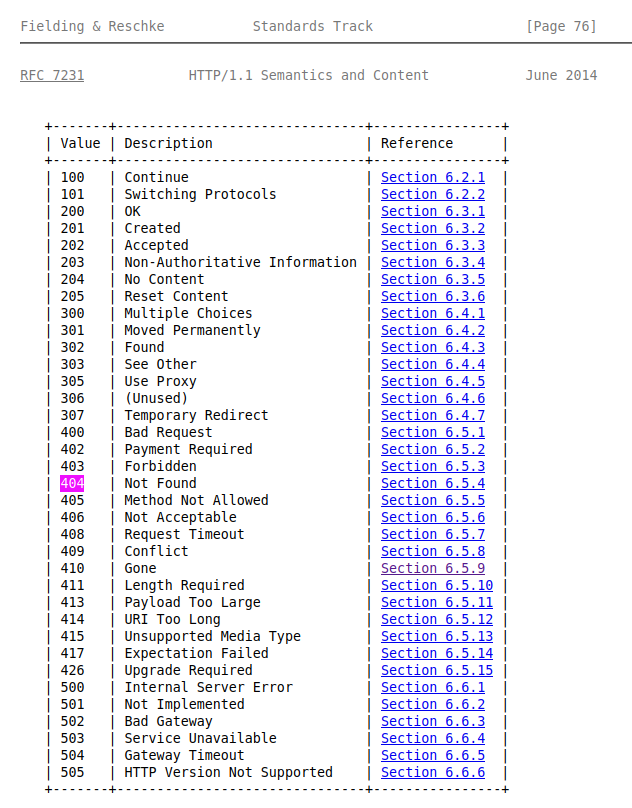Open Section 6.6.5 Gateway Timeout link
632x808 pixels.
point(433,755)
